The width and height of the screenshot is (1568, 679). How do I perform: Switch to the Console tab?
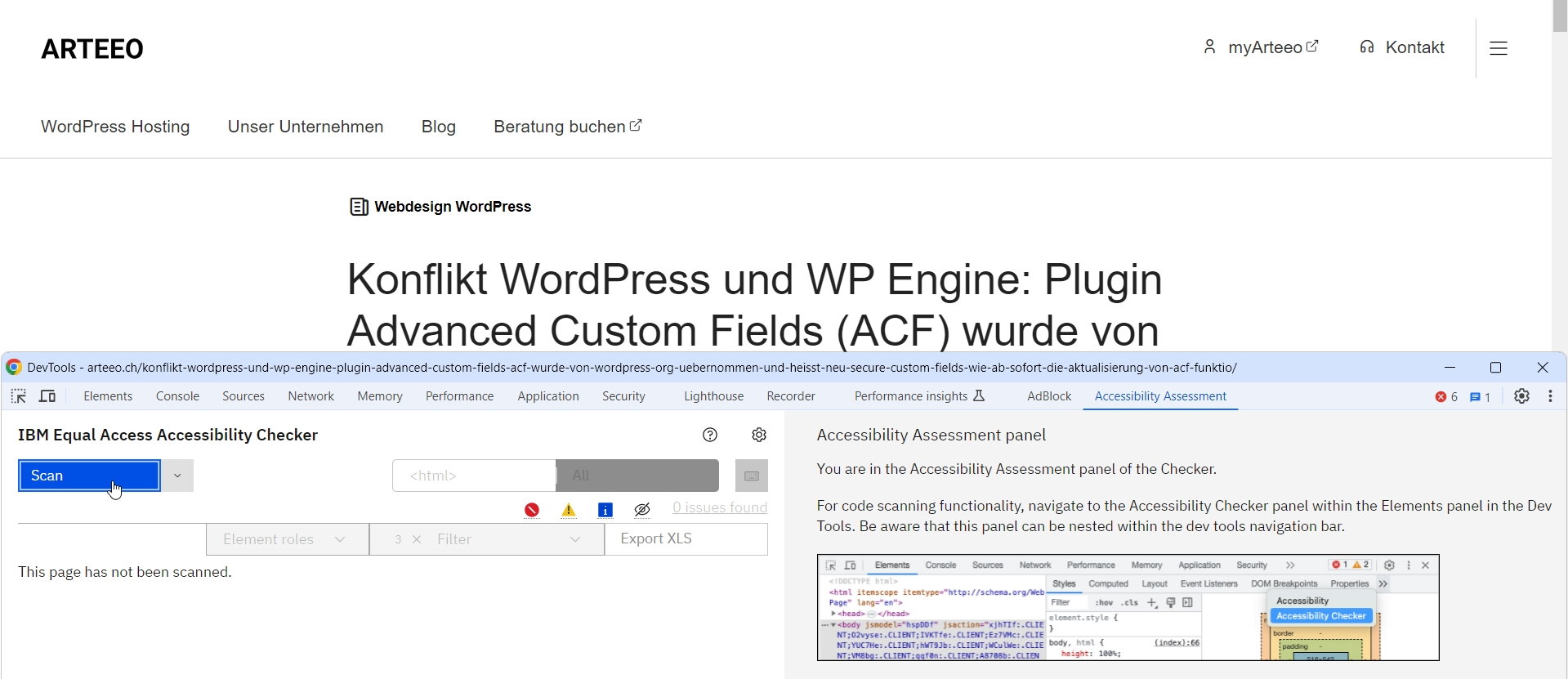pos(177,396)
